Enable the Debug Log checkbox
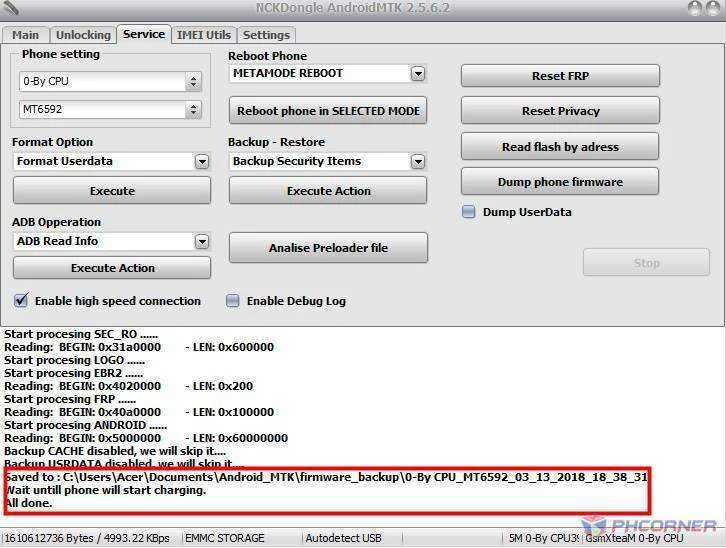The height and width of the screenshot is (548, 726). pyautogui.click(x=232, y=301)
